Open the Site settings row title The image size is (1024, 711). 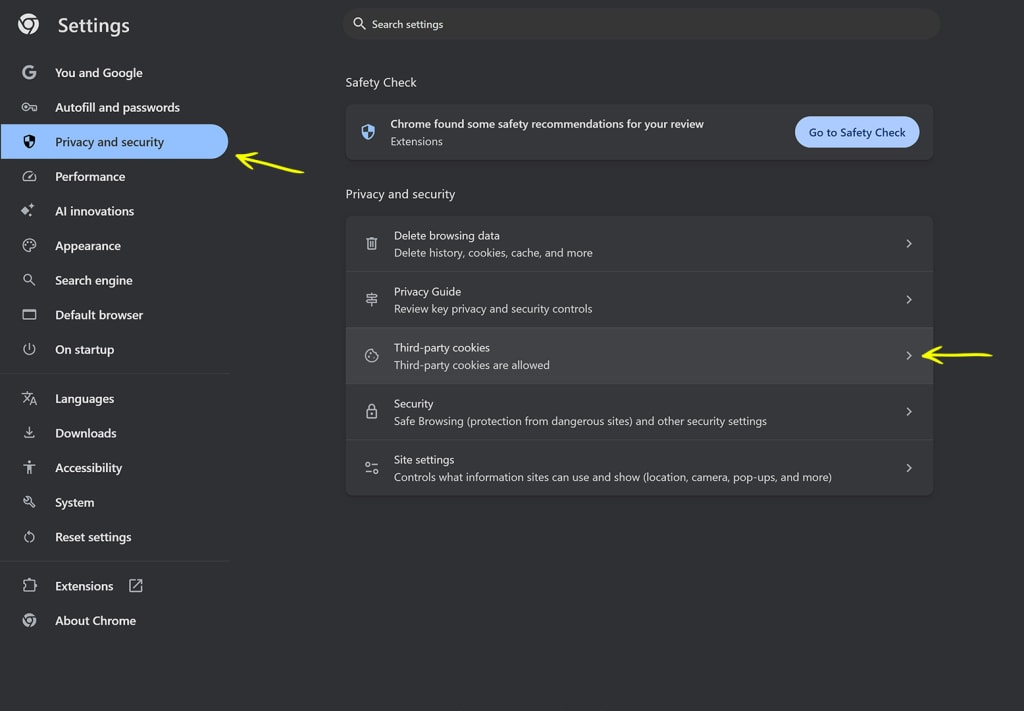424,460
